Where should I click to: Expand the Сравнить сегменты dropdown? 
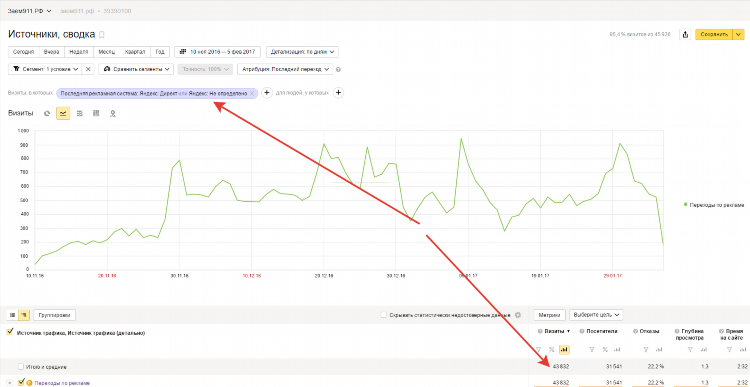tap(136, 69)
